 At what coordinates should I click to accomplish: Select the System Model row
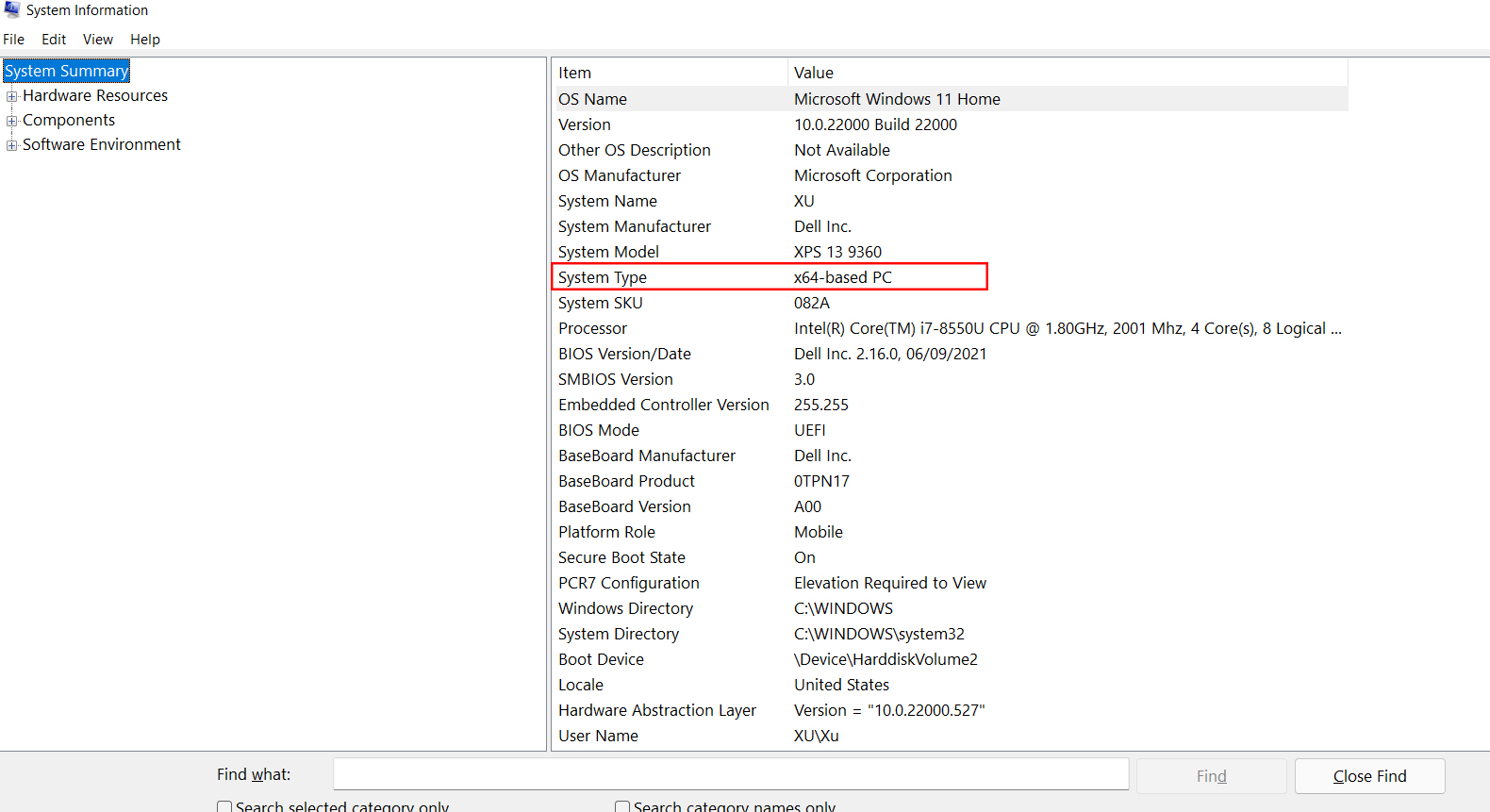[x=951, y=252]
